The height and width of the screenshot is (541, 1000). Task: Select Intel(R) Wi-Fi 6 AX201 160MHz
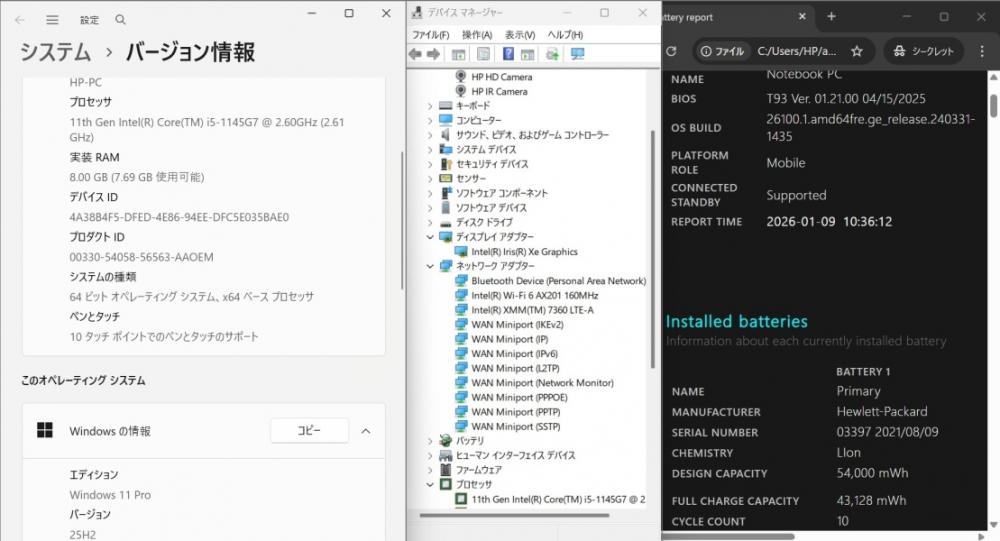pos(534,295)
